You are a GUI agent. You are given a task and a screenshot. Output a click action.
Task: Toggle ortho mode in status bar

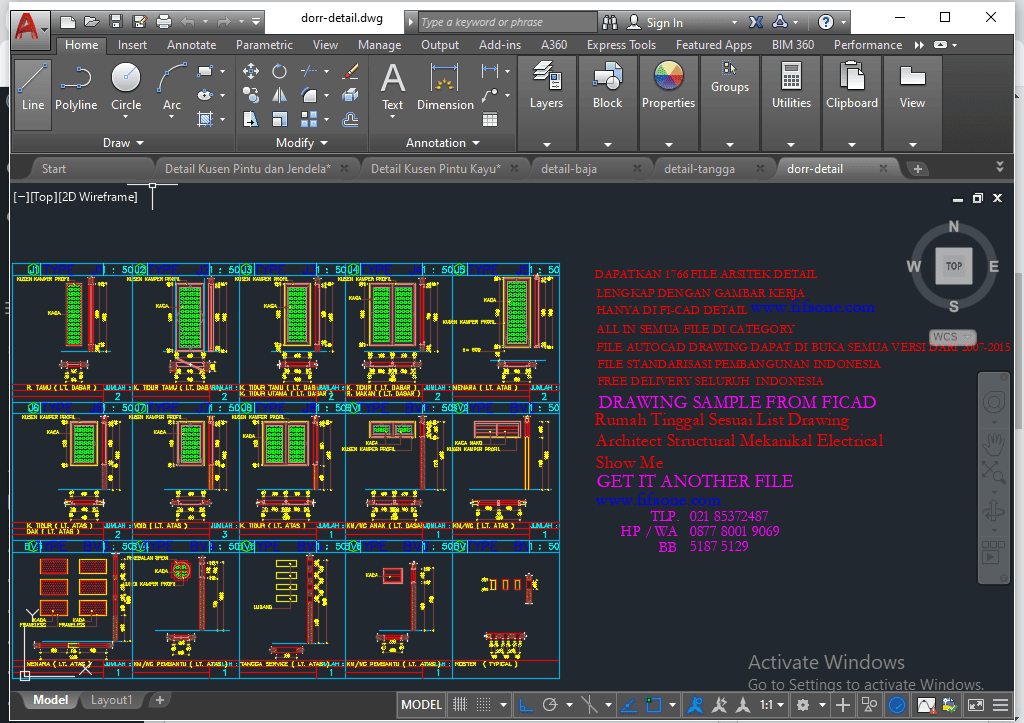click(525, 705)
